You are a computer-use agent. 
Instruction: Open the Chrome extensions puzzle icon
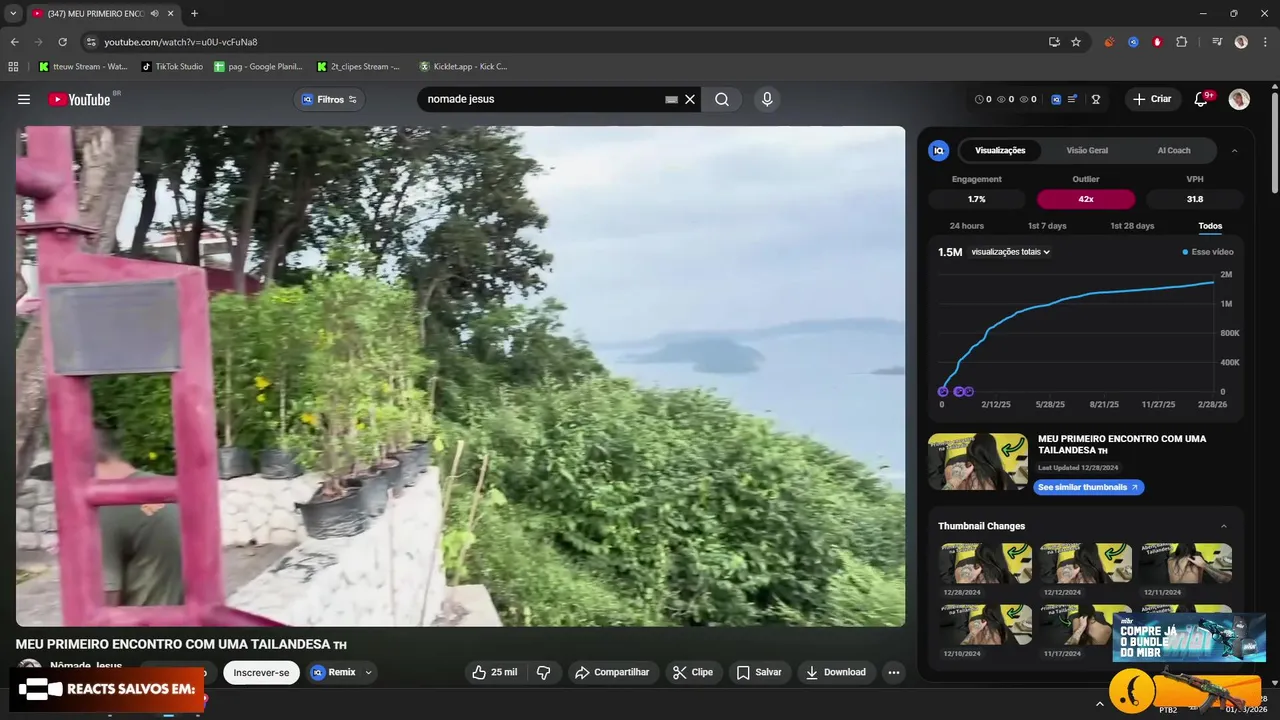[1181, 42]
